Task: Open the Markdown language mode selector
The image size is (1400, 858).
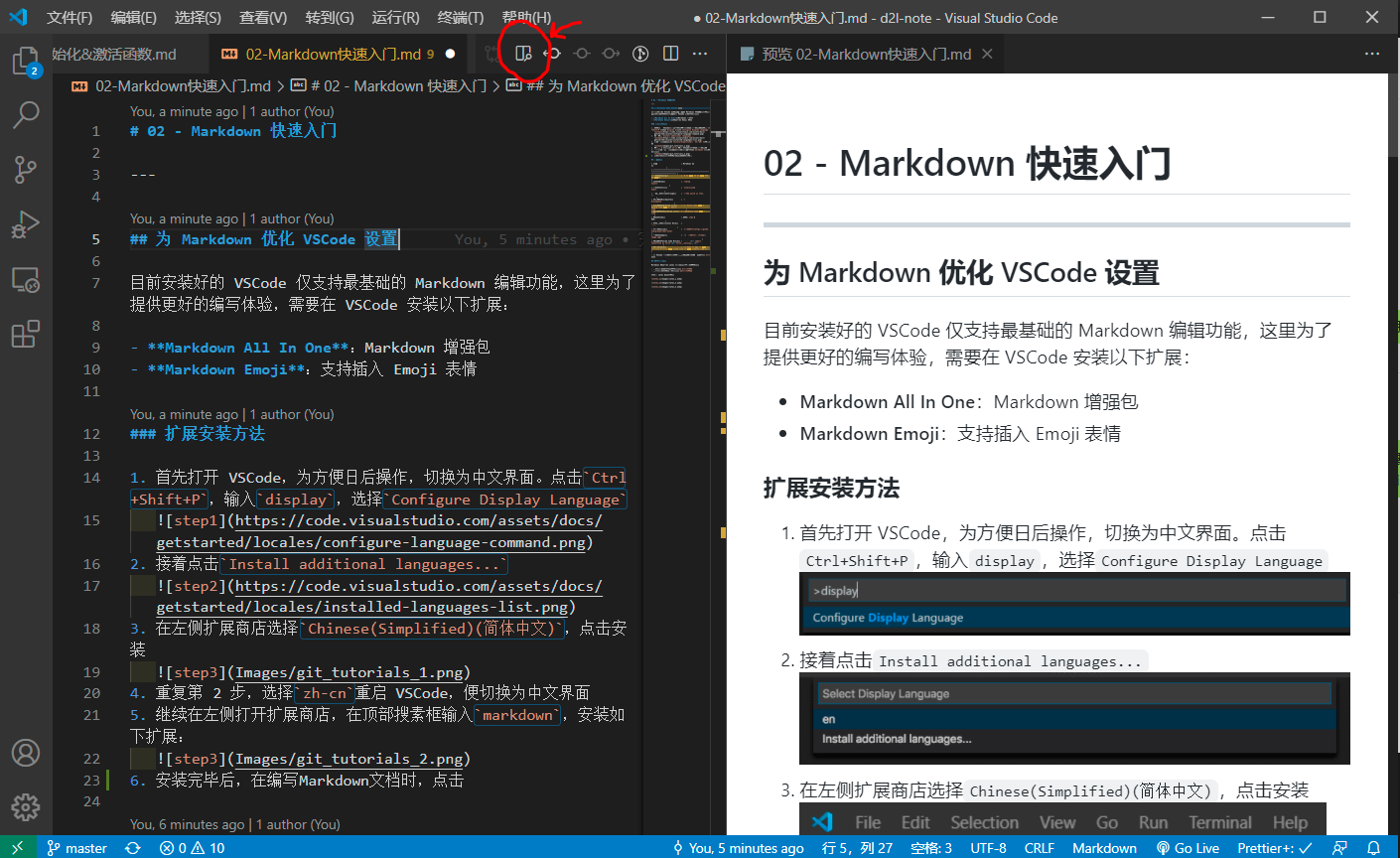Action: [1104, 847]
